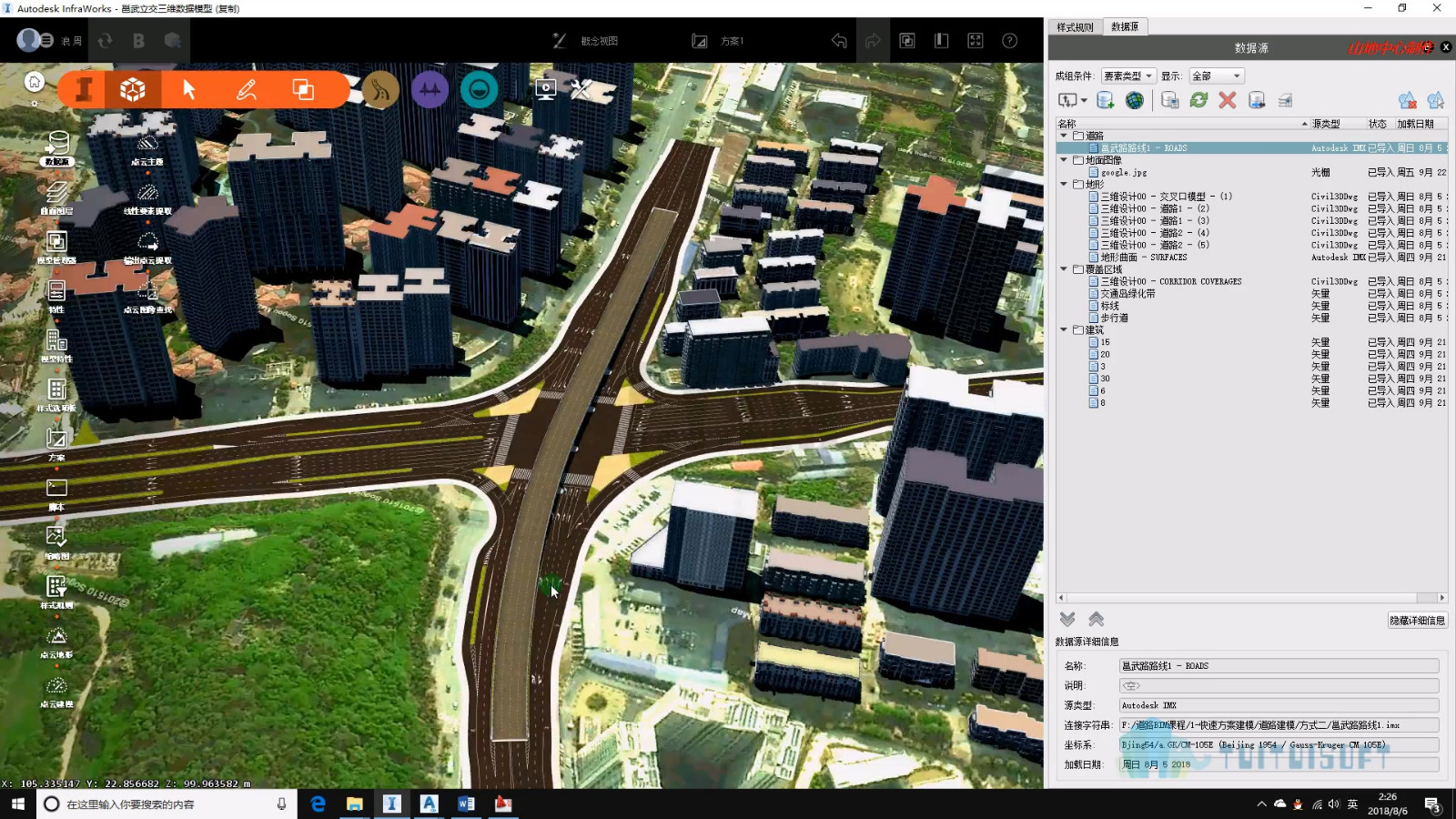Click the help question mark icon
The width and height of the screenshot is (1456, 819).
pos(1009,41)
